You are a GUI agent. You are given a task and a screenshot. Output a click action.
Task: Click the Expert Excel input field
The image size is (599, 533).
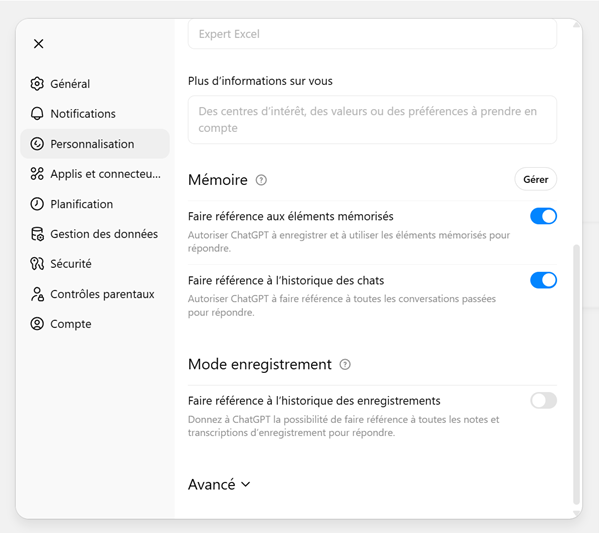pyautogui.click(x=372, y=34)
